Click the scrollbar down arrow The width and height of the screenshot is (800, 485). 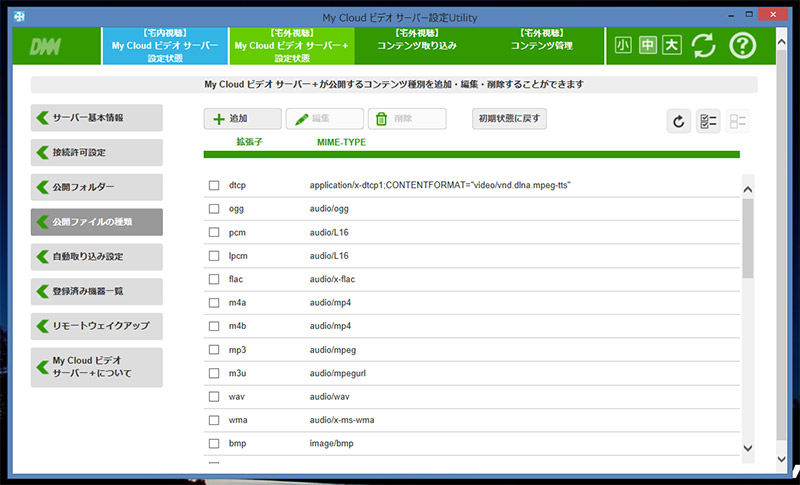(748, 449)
